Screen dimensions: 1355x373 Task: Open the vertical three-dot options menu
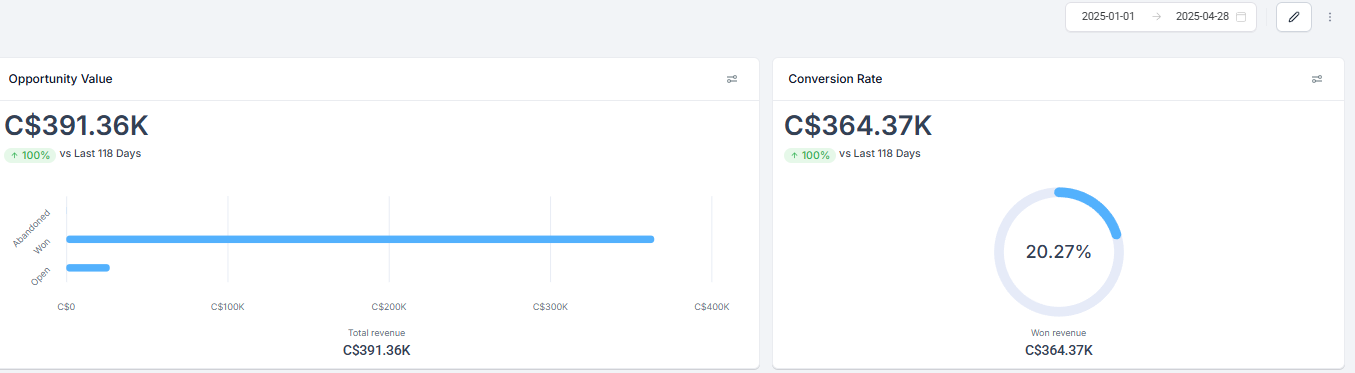point(1330,17)
